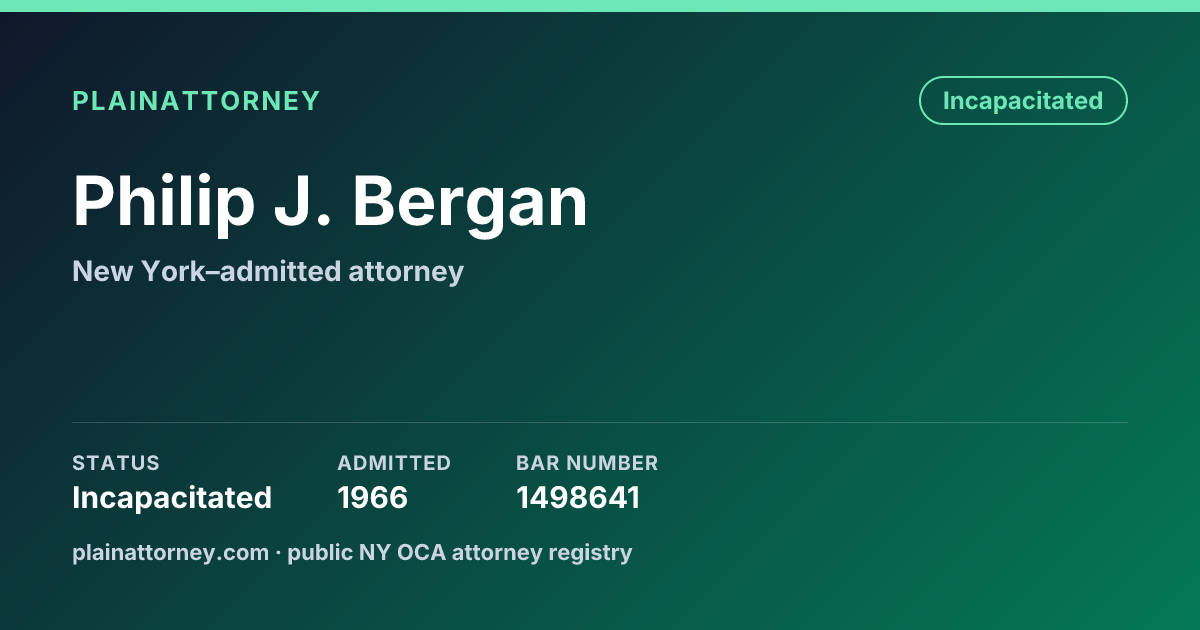Click the New York–admitted attorney subtitle
This screenshot has width=1200, height=630.
[268, 271]
